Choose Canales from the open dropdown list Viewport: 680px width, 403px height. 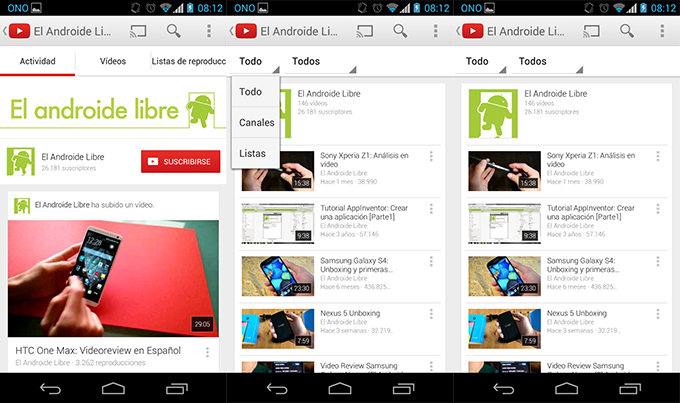tap(256, 122)
